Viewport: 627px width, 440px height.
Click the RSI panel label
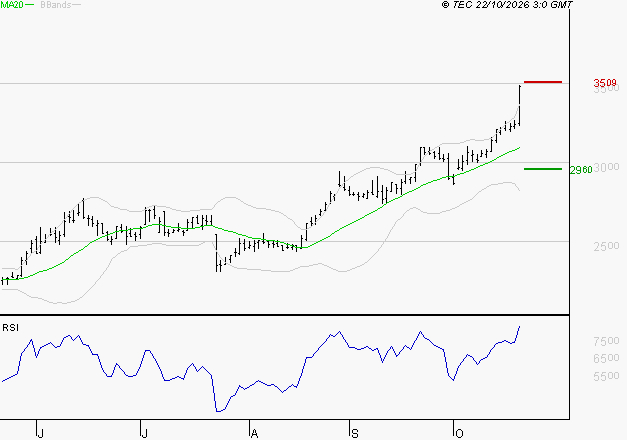[x=10, y=328]
